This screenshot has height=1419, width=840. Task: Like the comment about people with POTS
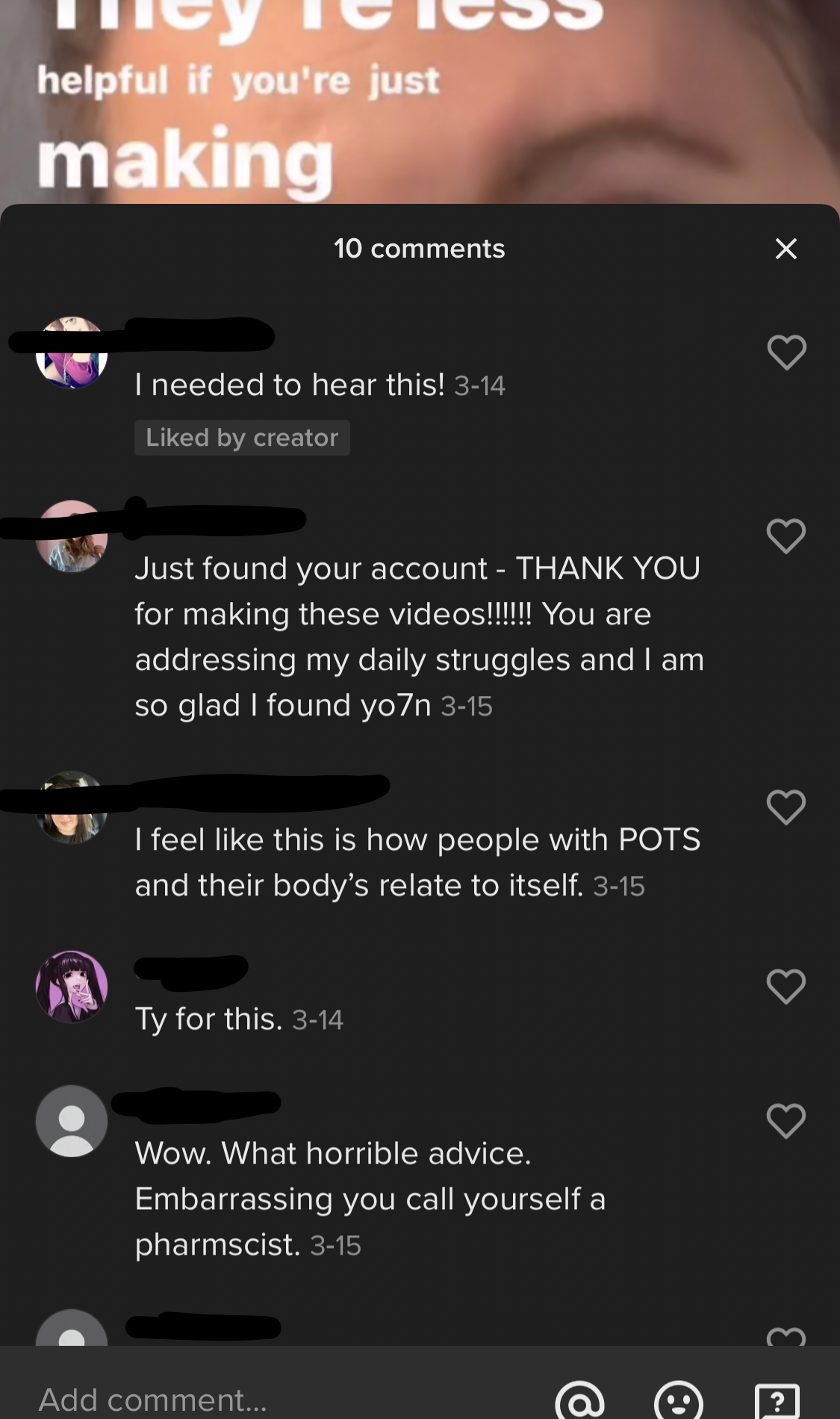click(x=786, y=807)
